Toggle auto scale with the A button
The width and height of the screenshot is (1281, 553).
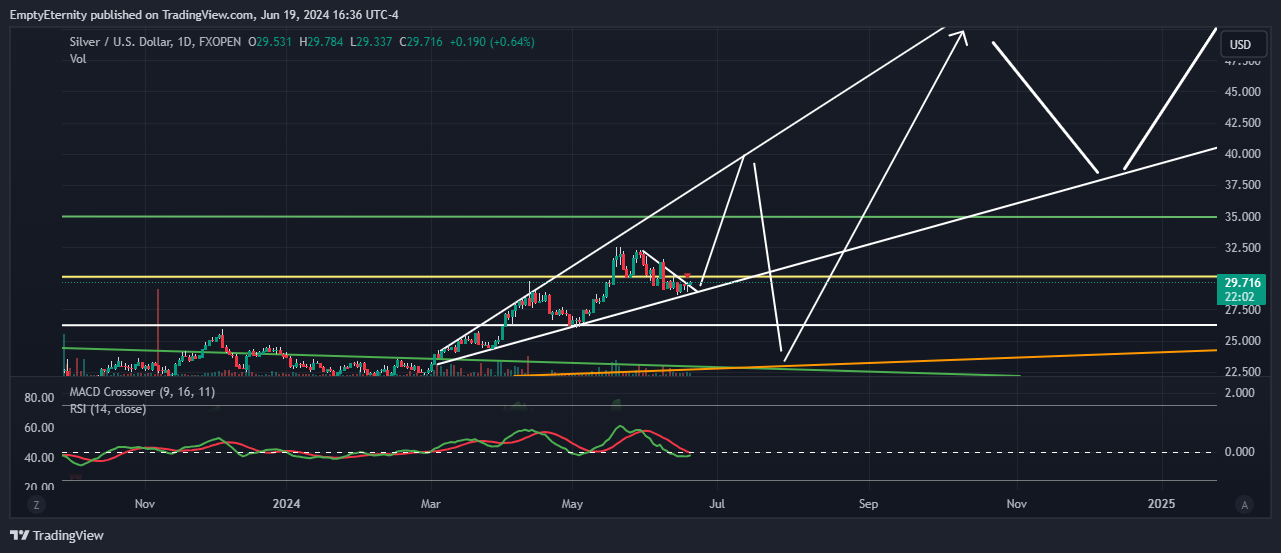tap(1243, 504)
